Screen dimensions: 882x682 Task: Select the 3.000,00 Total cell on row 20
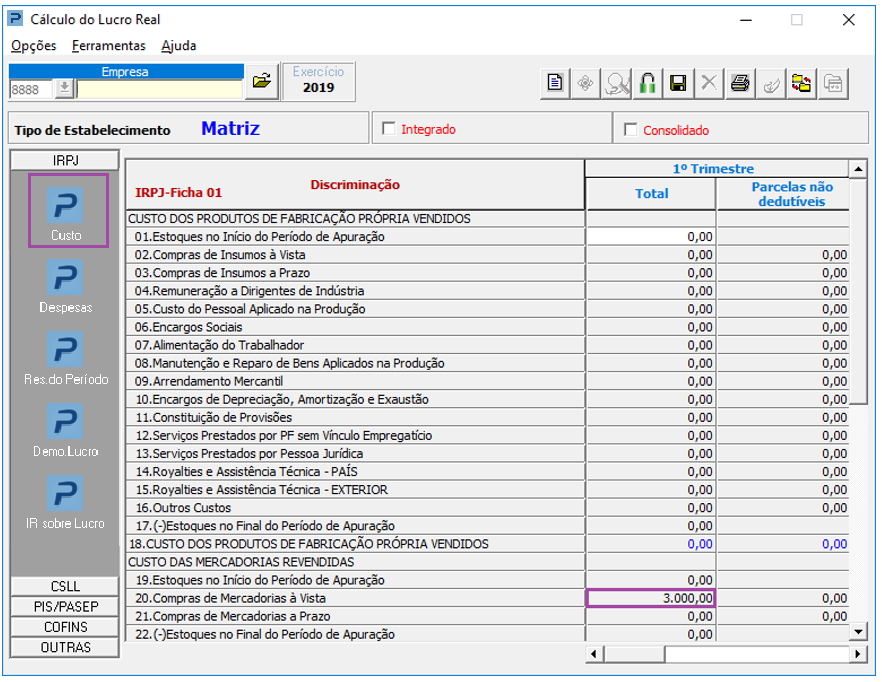pyautogui.click(x=650, y=598)
